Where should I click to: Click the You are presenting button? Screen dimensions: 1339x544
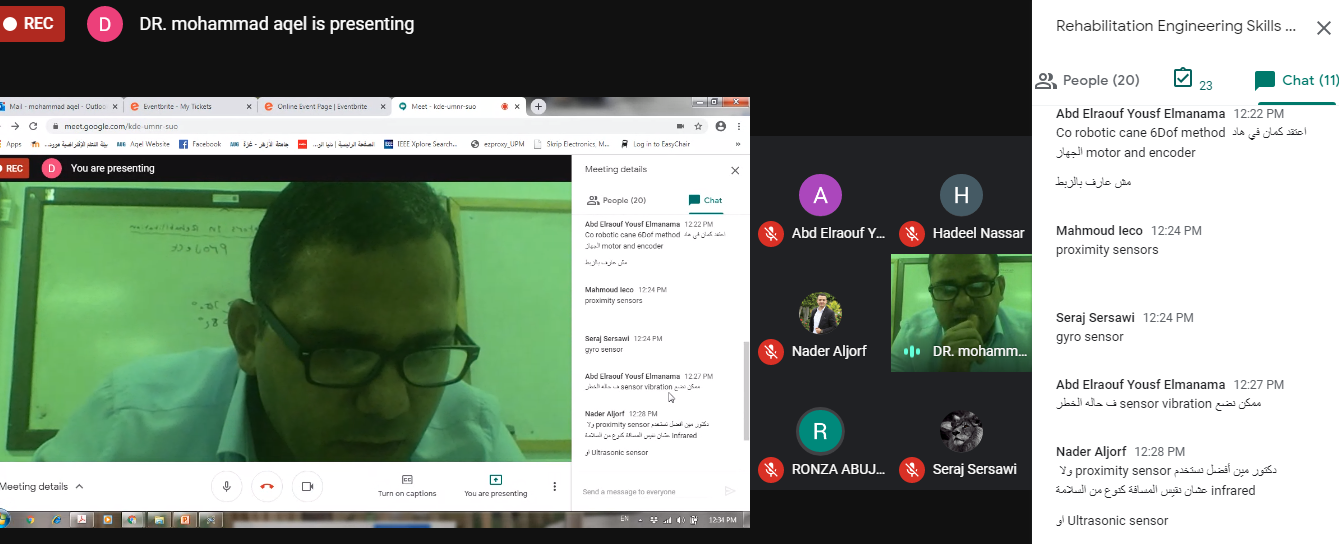[495, 486]
